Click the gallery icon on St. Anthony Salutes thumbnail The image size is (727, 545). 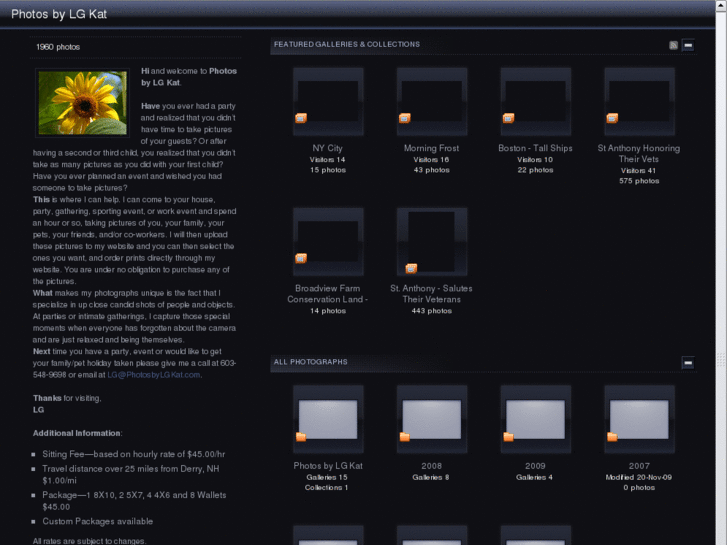(x=411, y=269)
